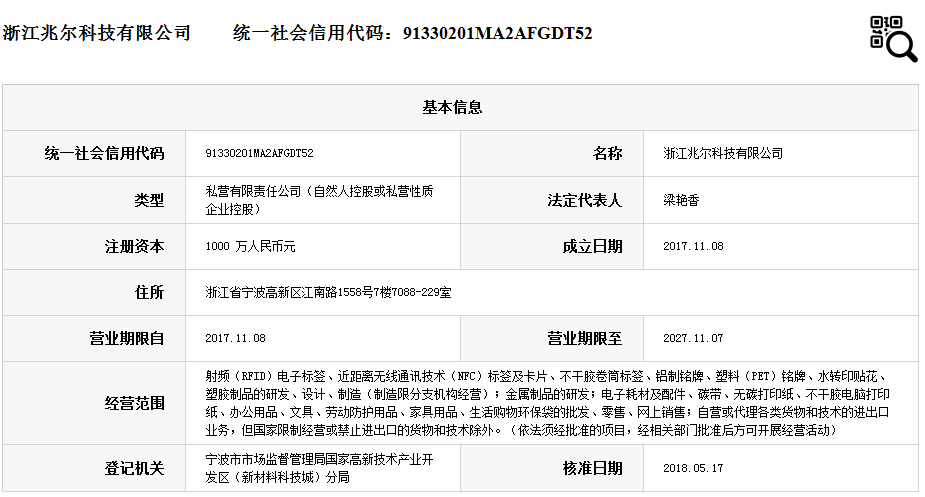Click the company name heading 浙江兆尔科技有限公司
This screenshot has width=925, height=497.
tap(97, 33)
